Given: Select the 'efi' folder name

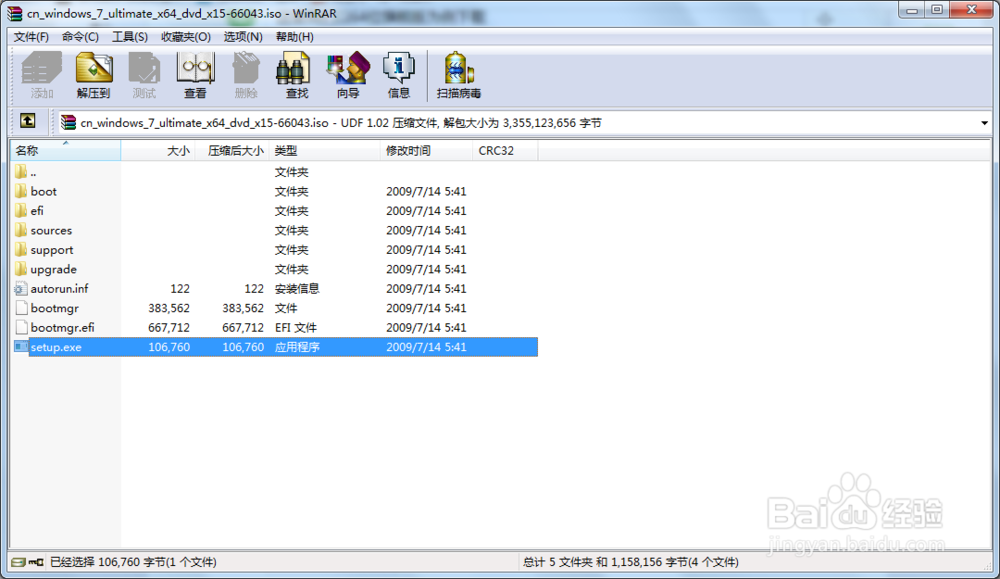Looking at the screenshot, I should (x=37, y=210).
